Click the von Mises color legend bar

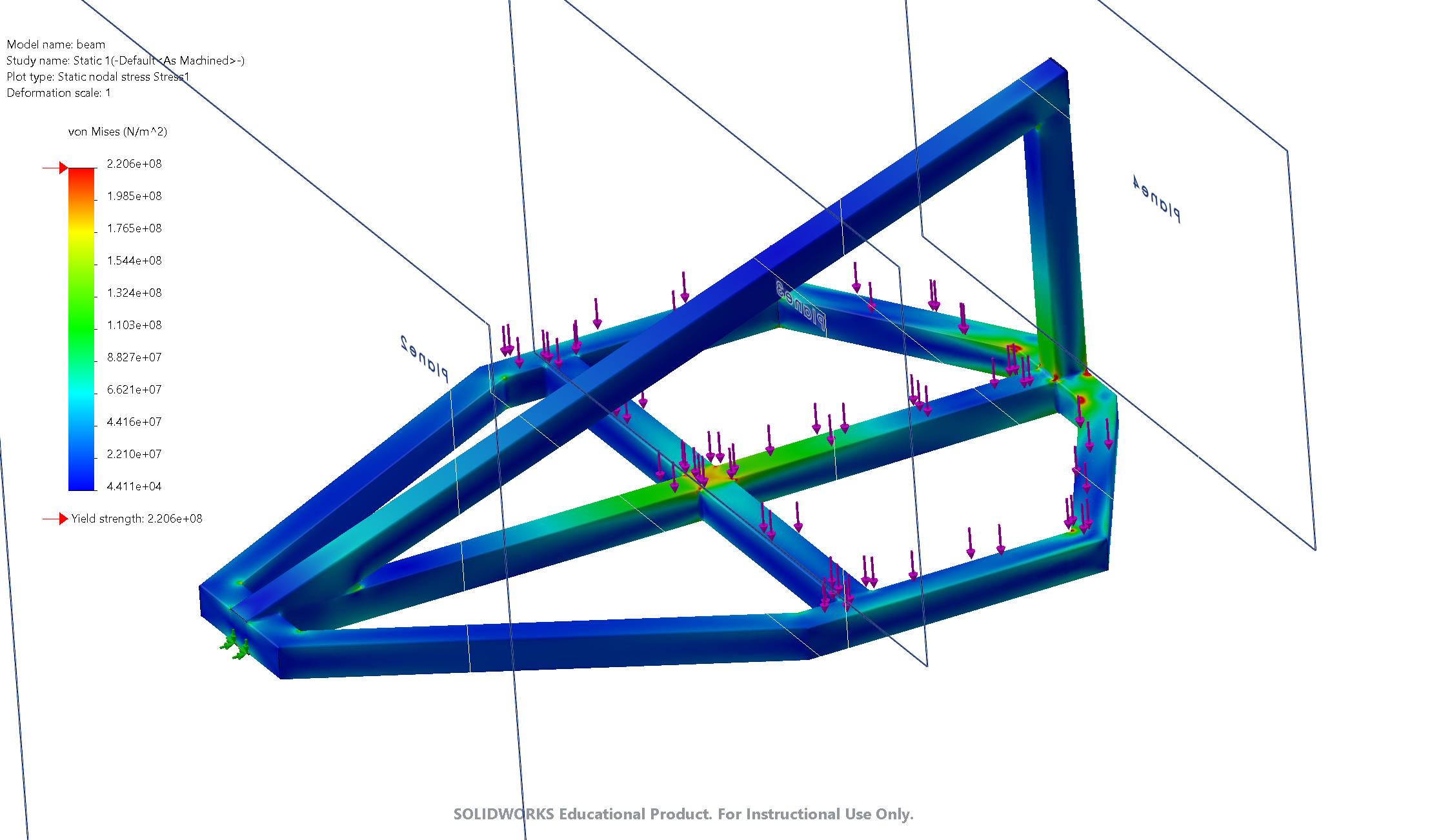81,329
